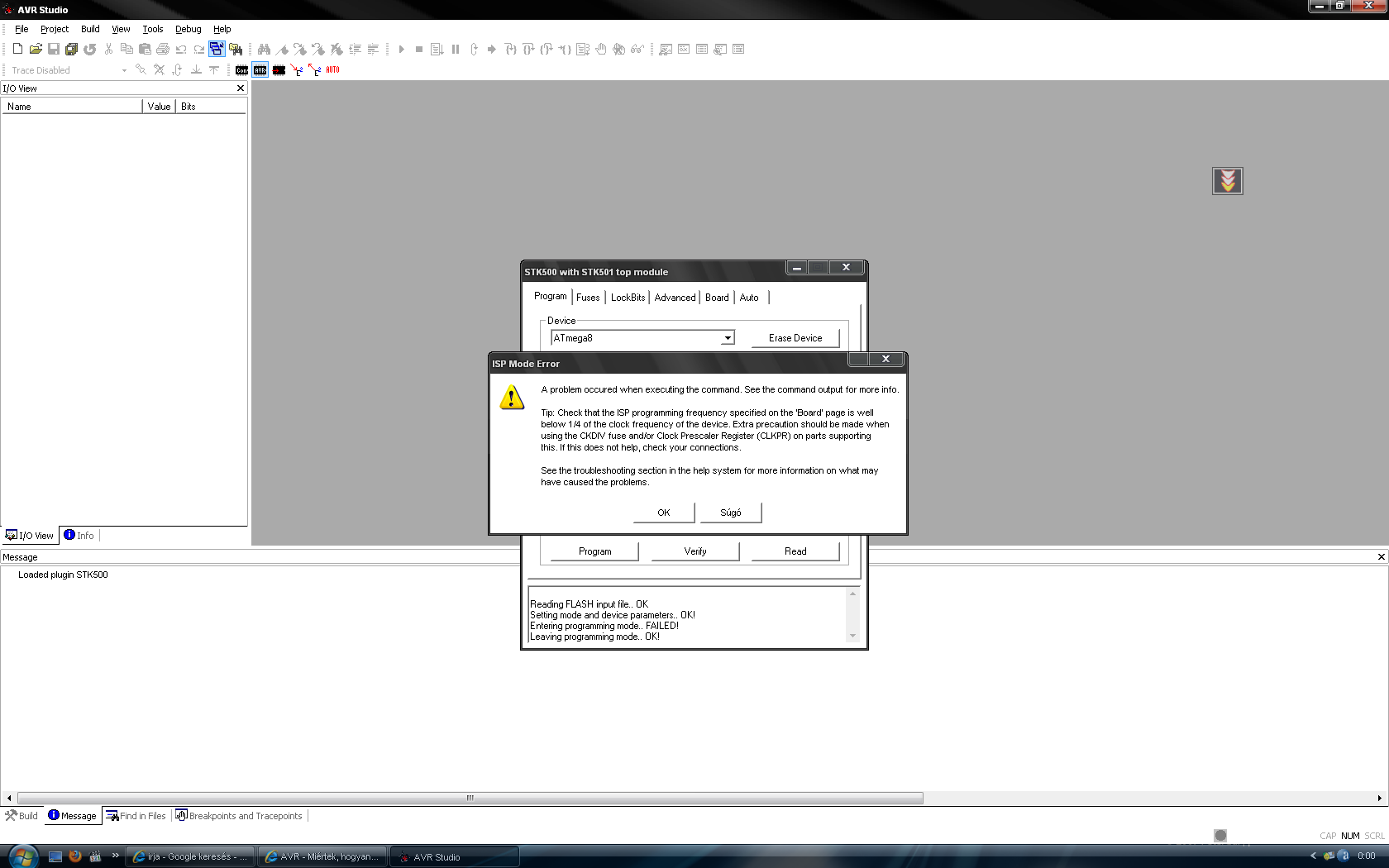Screen dimensions: 1389x868
Task: Click the Quickwatch glasses icon
Action: (x=637, y=50)
